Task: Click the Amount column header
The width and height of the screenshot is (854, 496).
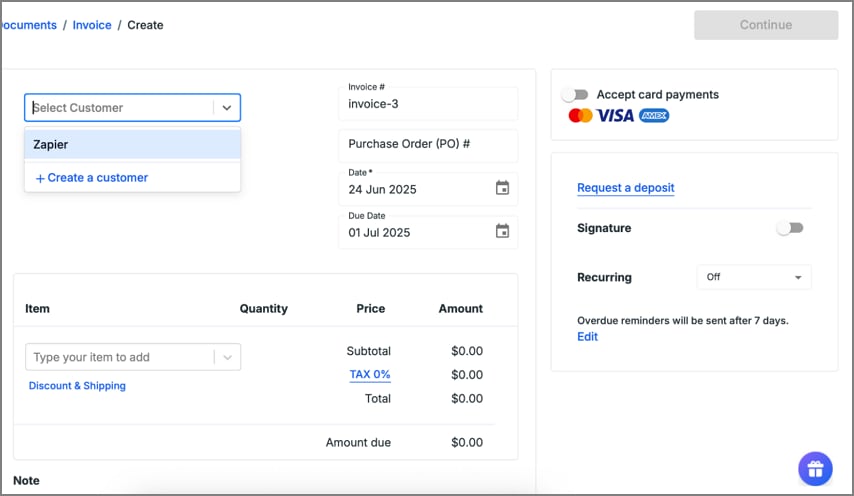Action: pyautogui.click(x=461, y=309)
